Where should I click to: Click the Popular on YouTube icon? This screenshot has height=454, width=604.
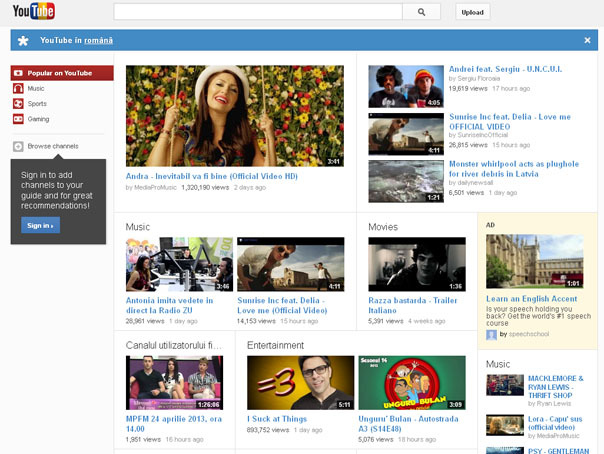(18, 73)
